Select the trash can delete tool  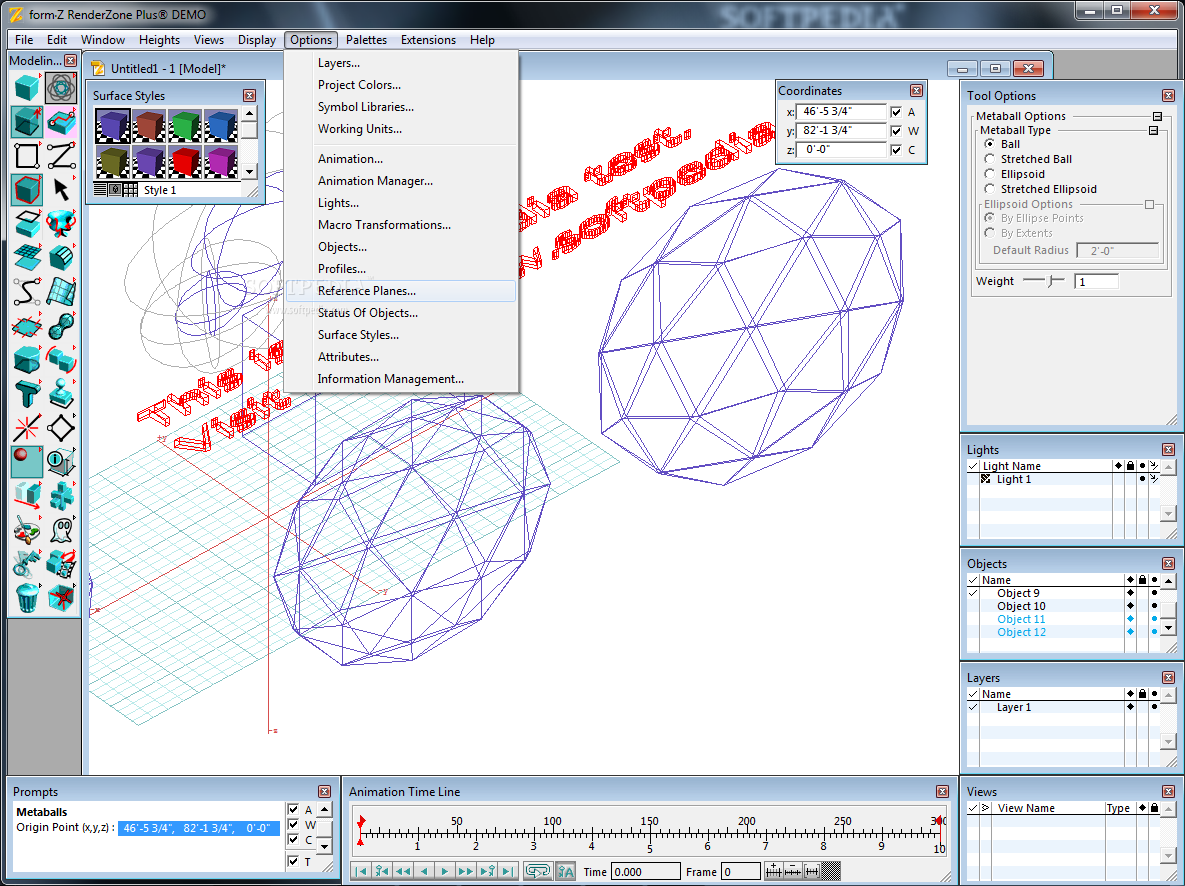coord(27,598)
